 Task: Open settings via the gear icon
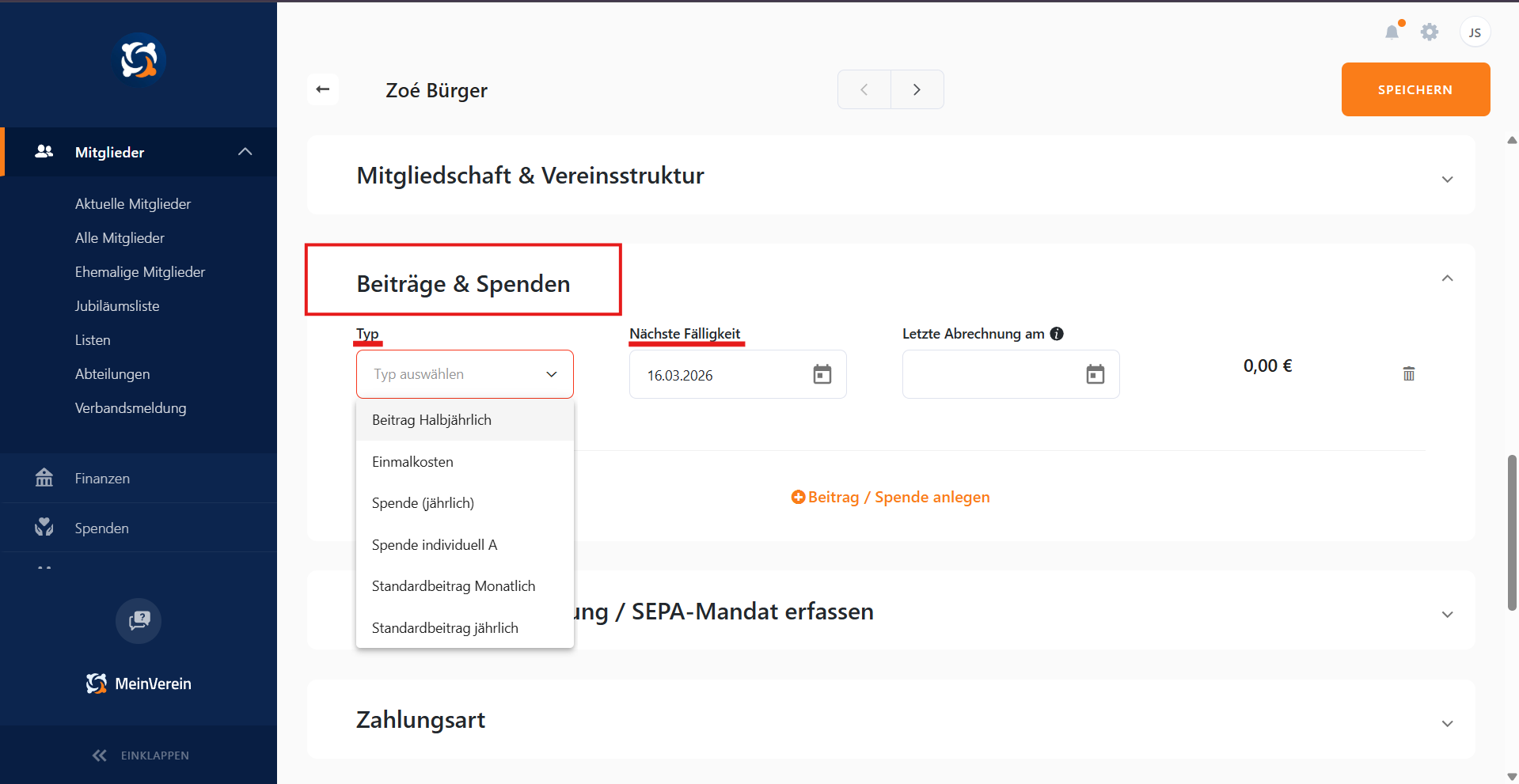(1429, 32)
